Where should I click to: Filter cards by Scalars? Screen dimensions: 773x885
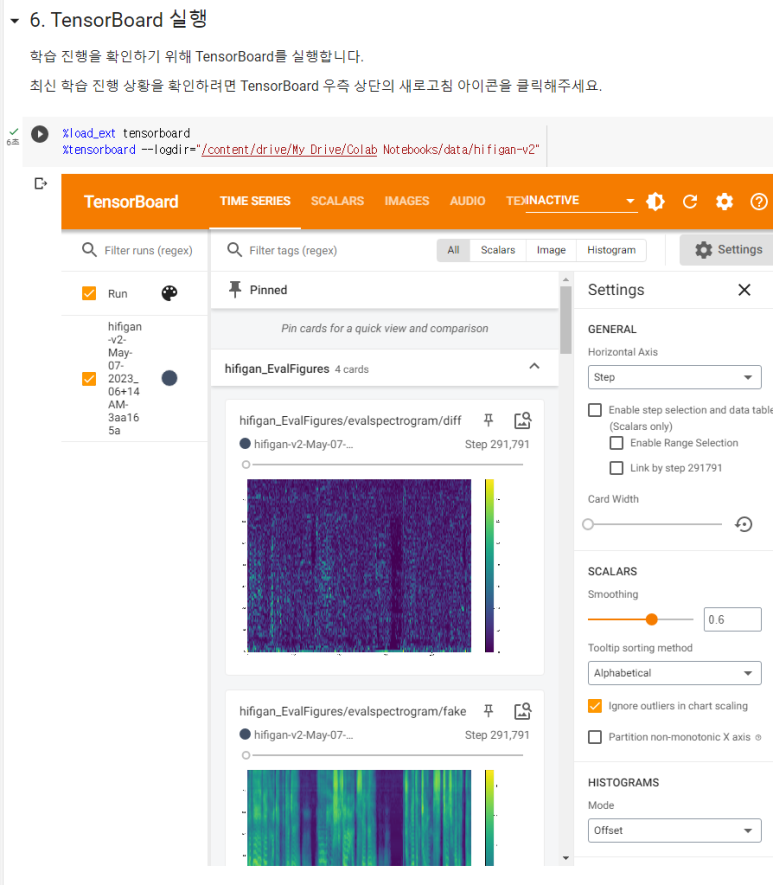pyautogui.click(x=498, y=250)
